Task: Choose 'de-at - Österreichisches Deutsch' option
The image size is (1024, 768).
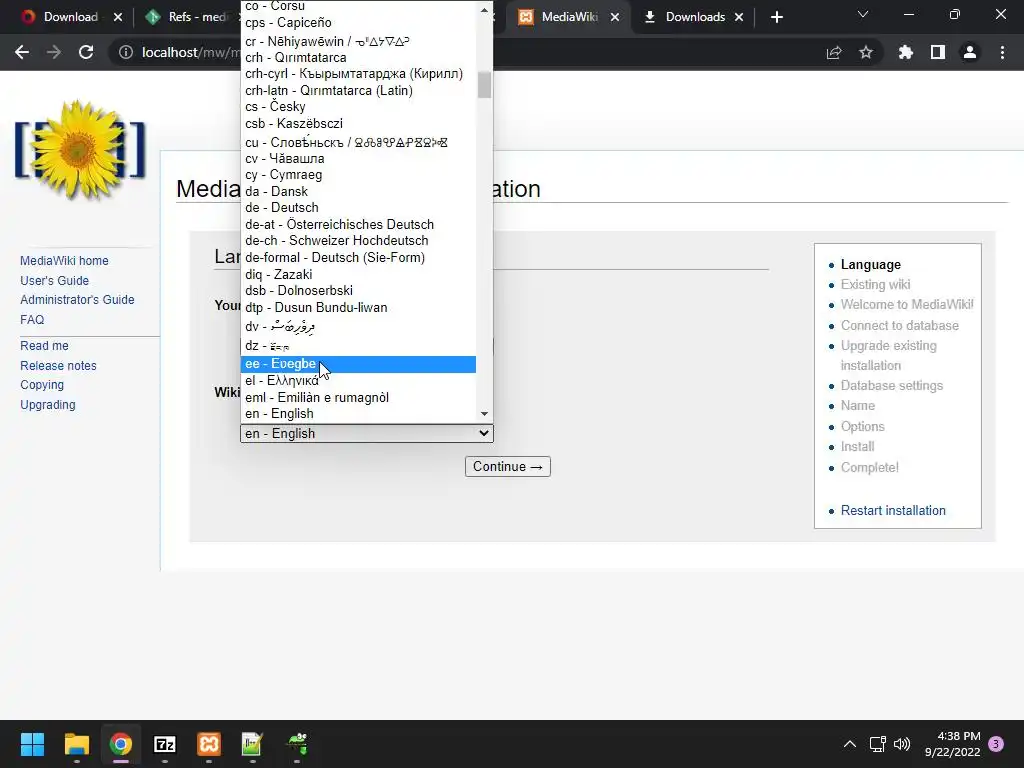Action: coord(358,225)
